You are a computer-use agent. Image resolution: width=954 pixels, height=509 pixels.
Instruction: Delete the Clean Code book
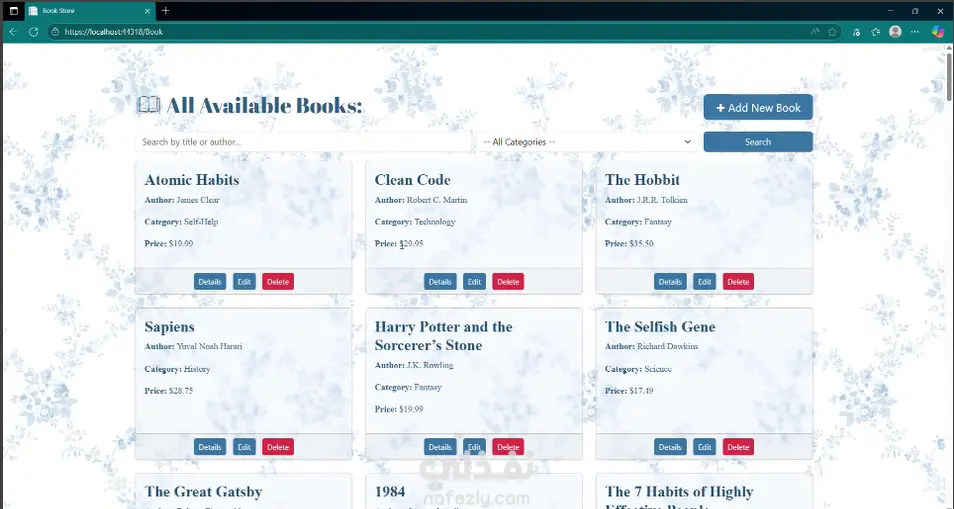click(508, 282)
